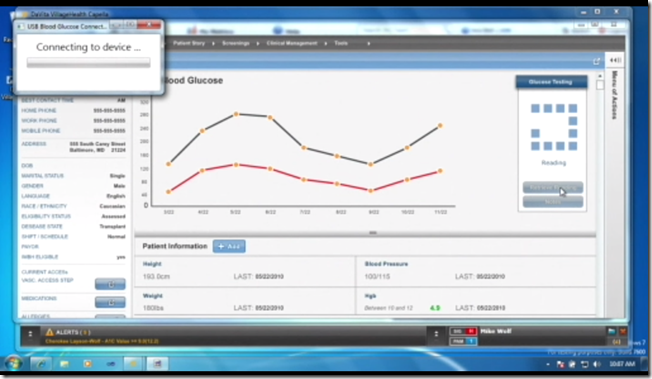
Task: Click the Vasc. Access Step button
Action: tap(110, 284)
